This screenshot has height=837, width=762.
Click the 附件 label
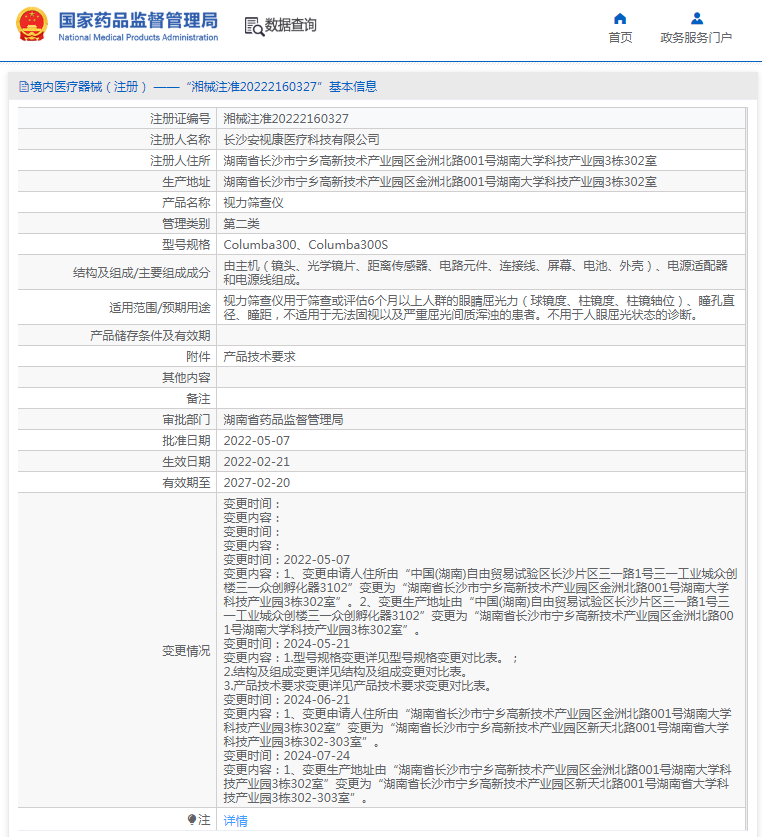pos(198,357)
